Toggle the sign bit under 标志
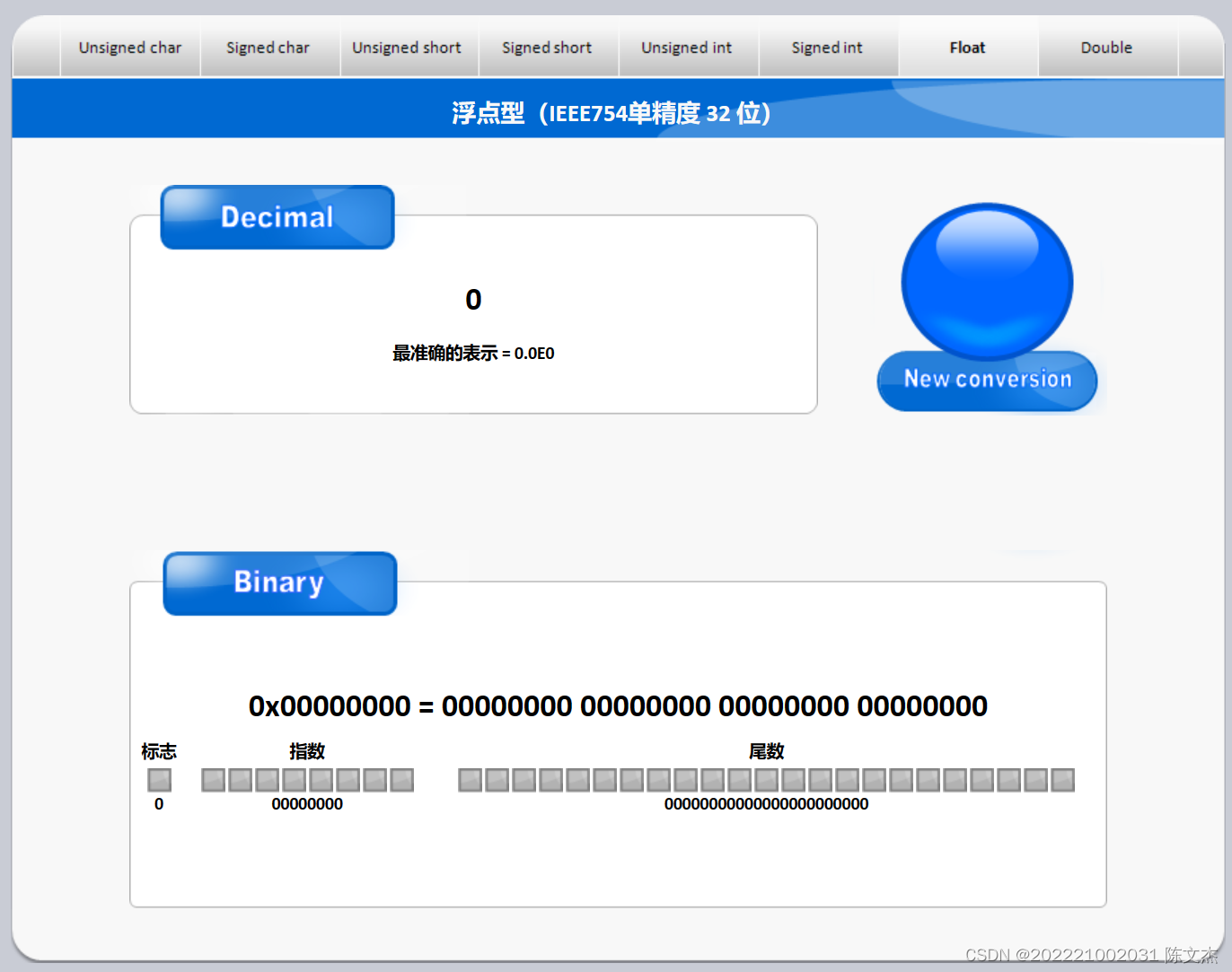This screenshot has height=972, width=1232. click(x=159, y=780)
